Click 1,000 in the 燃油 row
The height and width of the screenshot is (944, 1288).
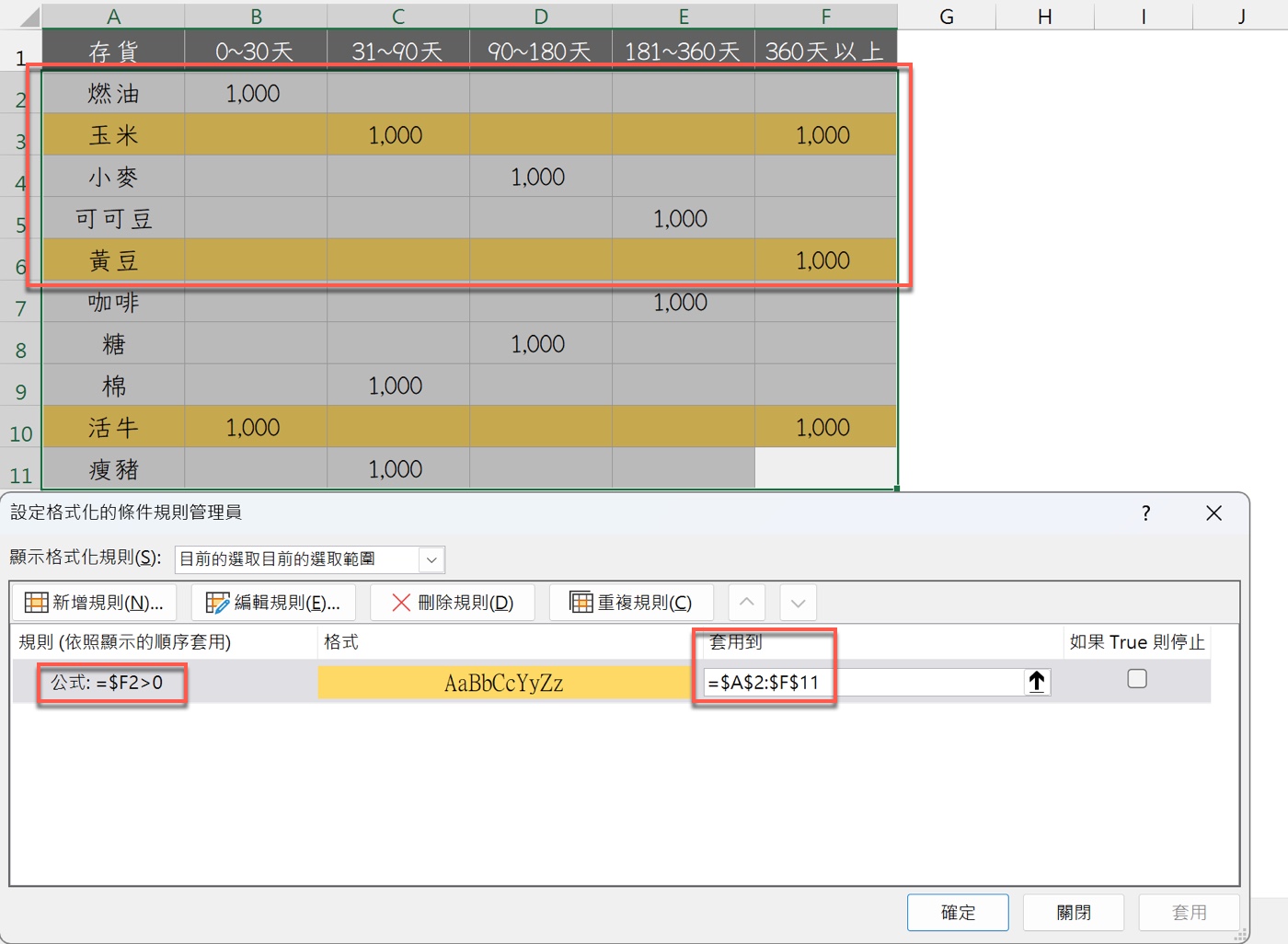(x=253, y=93)
